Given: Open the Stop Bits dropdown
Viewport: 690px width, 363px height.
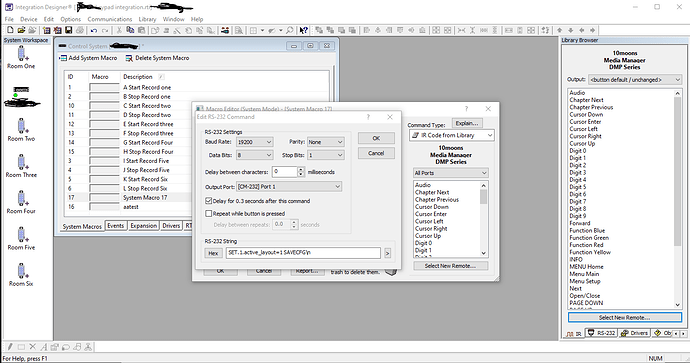Looking at the screenshot, I should click(x=326, y=155).
